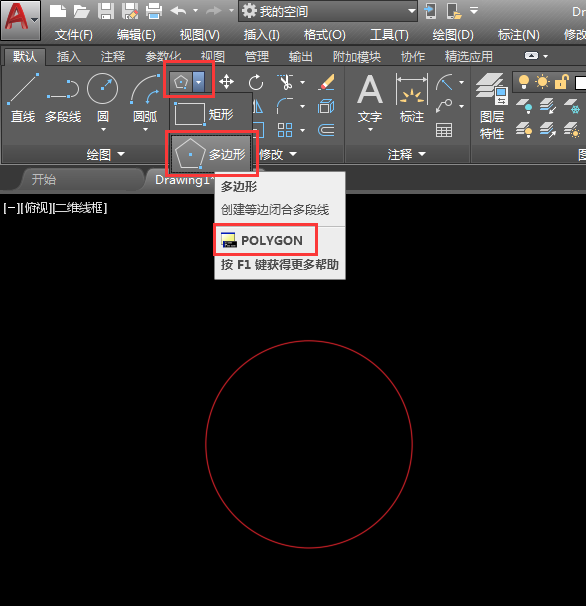Click the Save As icon

pyautogui.click(x=130, y=11)
